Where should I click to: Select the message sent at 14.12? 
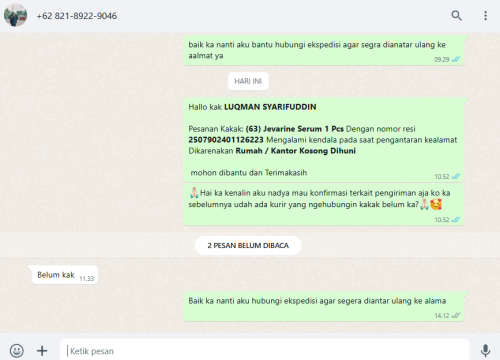click(323, 307)
